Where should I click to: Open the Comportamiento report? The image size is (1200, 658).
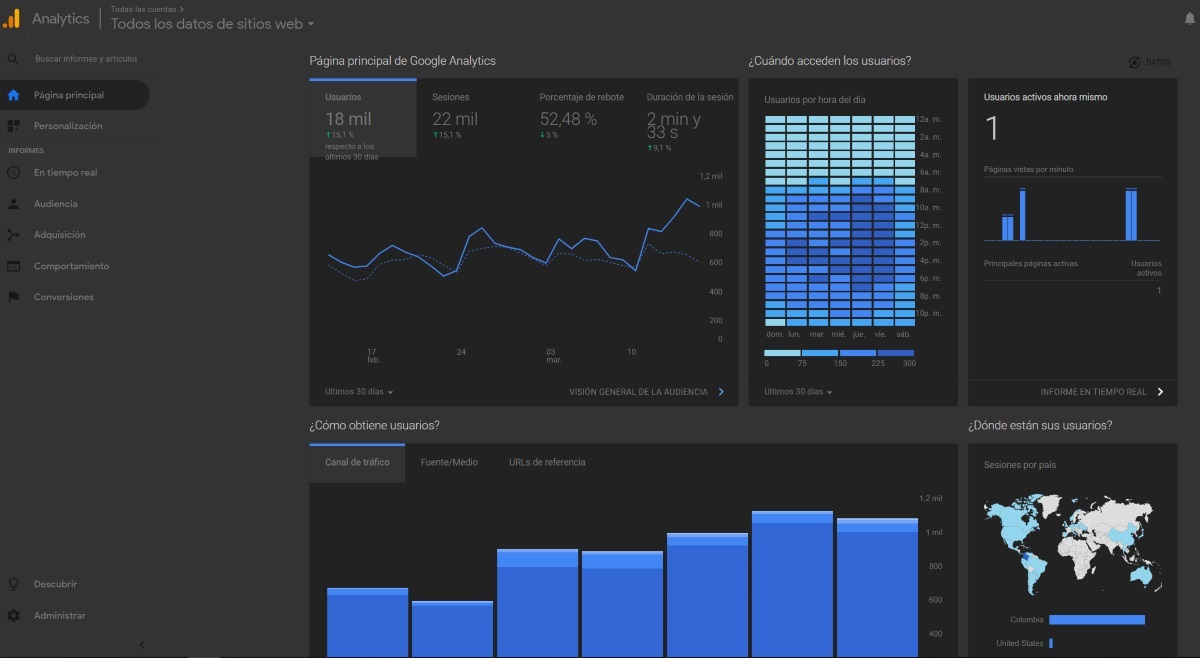pos(72,265)
